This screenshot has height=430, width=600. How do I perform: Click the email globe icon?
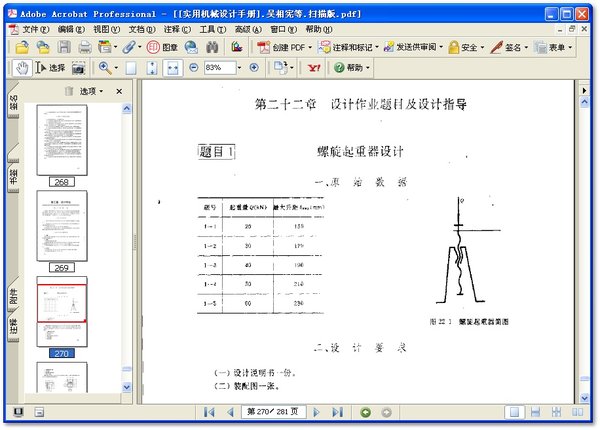(191, 47)
